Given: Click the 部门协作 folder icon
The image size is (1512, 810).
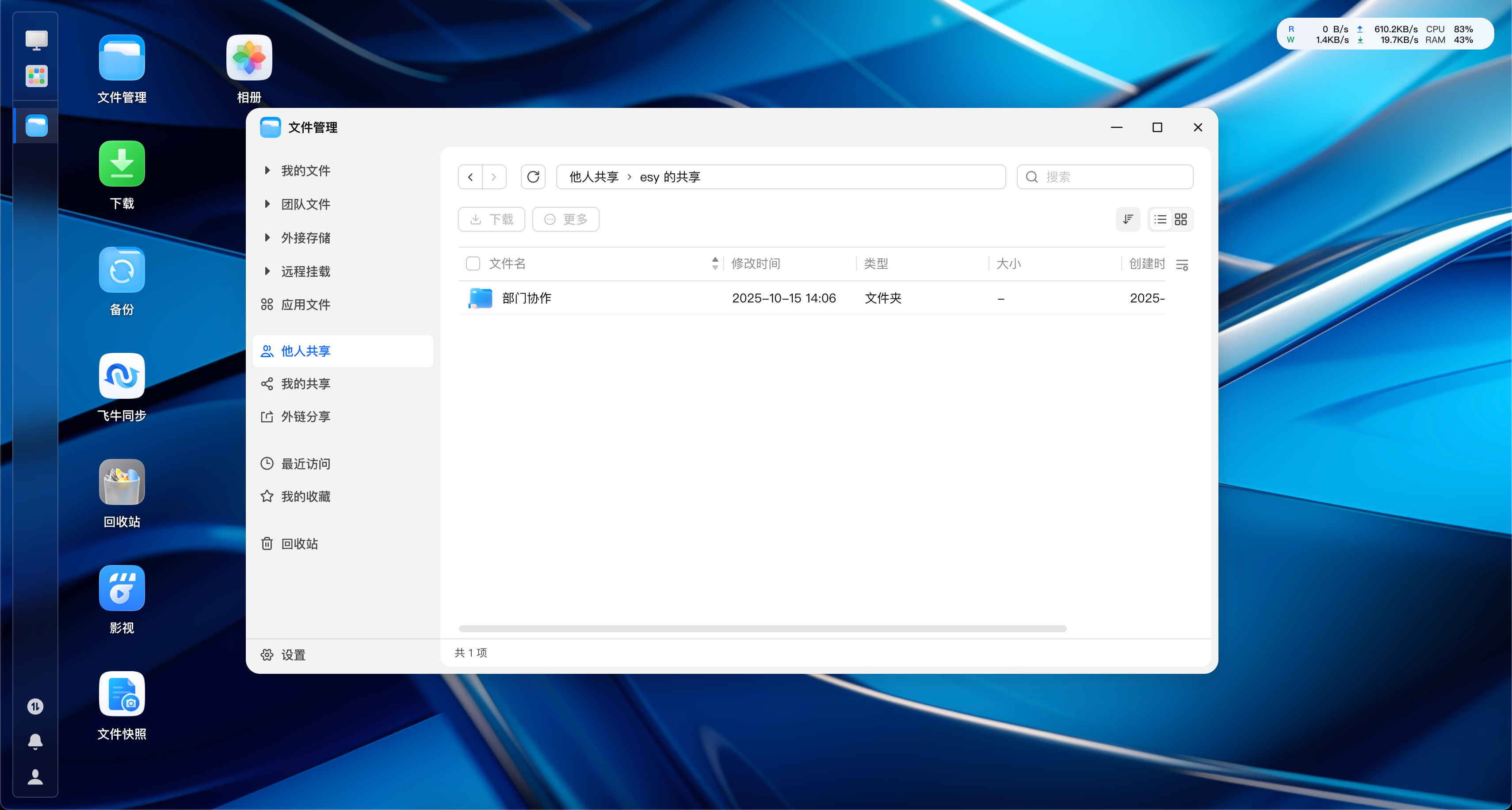Looking at the screenshot, I should 481,298.
